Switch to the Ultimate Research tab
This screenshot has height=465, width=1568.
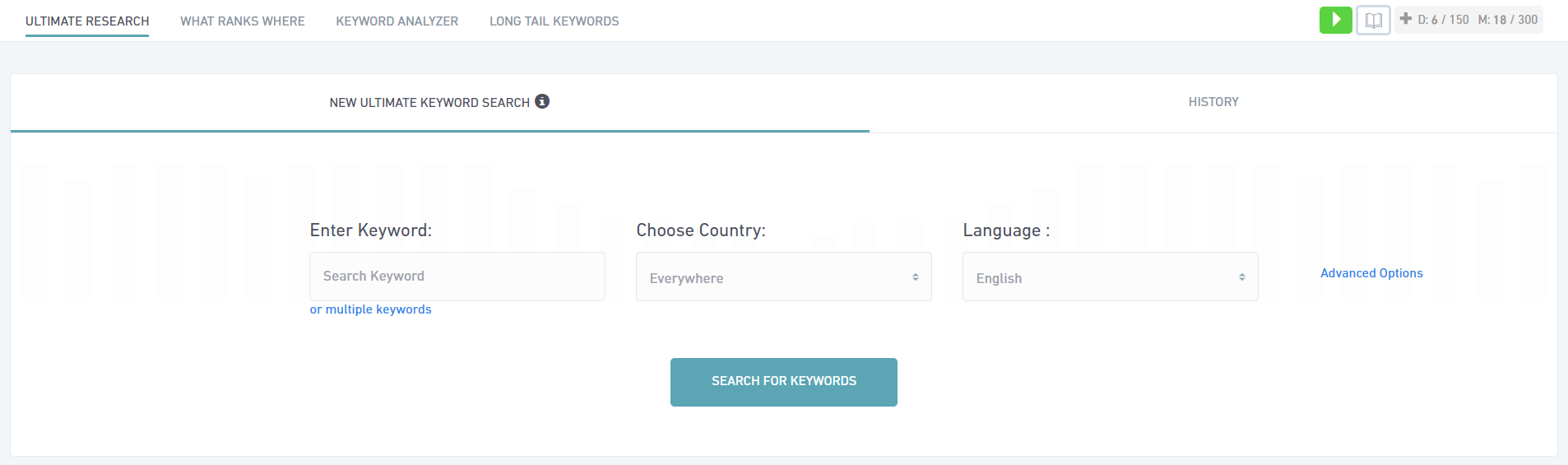point(87,21)
